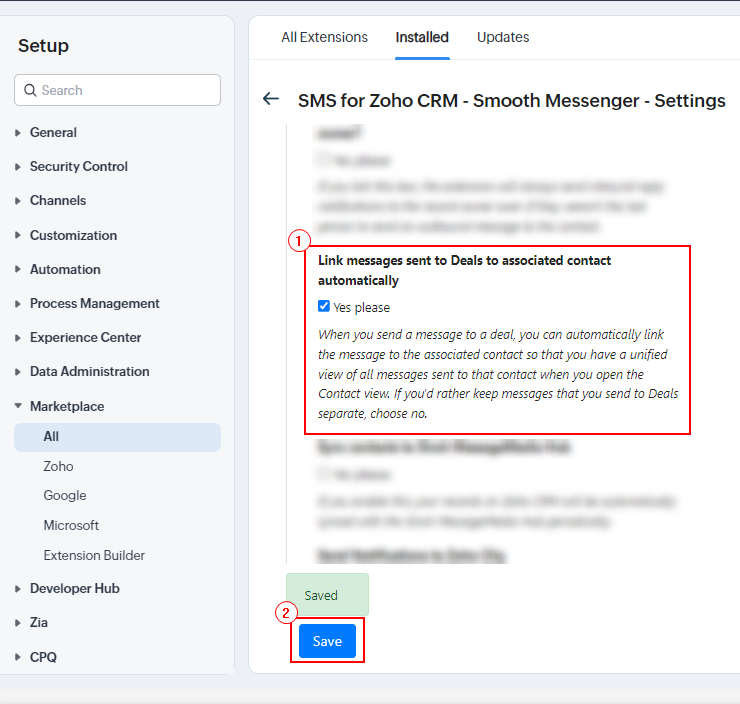Viewport: 740px width, 704px height.
Task: Click the CPQ sidebar label
Action: 43,657
